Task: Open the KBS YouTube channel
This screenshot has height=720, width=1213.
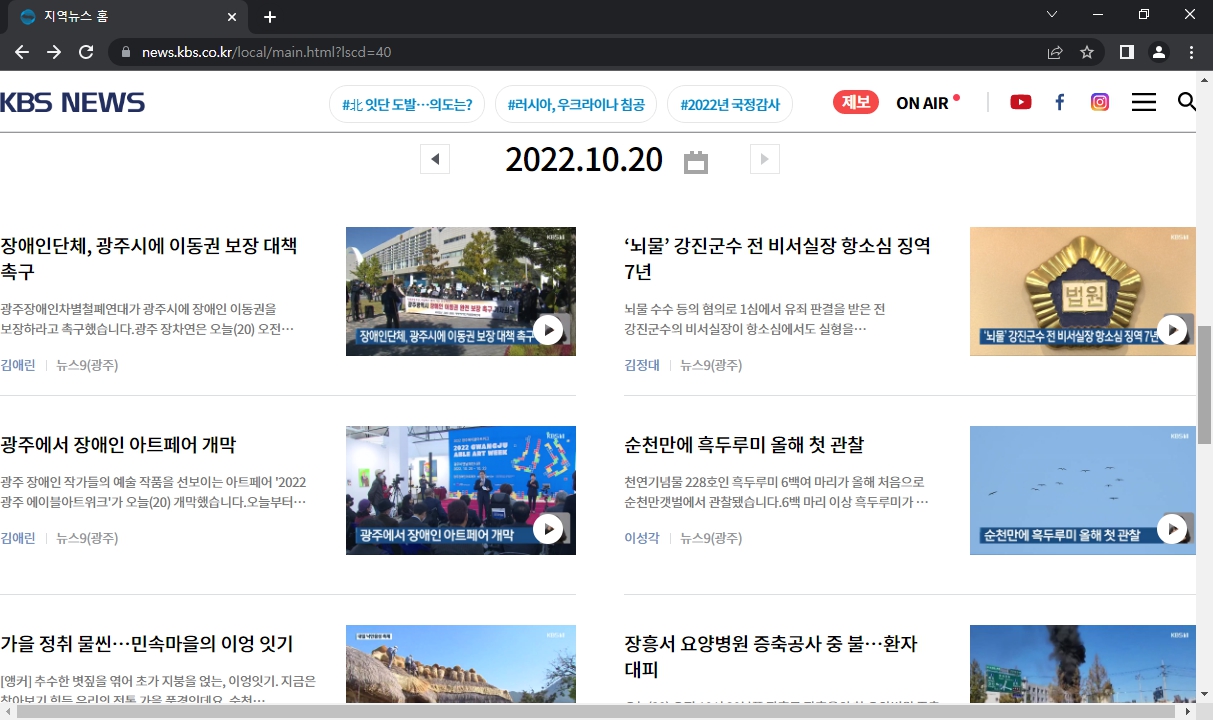Action: [x=1021, y=102]
